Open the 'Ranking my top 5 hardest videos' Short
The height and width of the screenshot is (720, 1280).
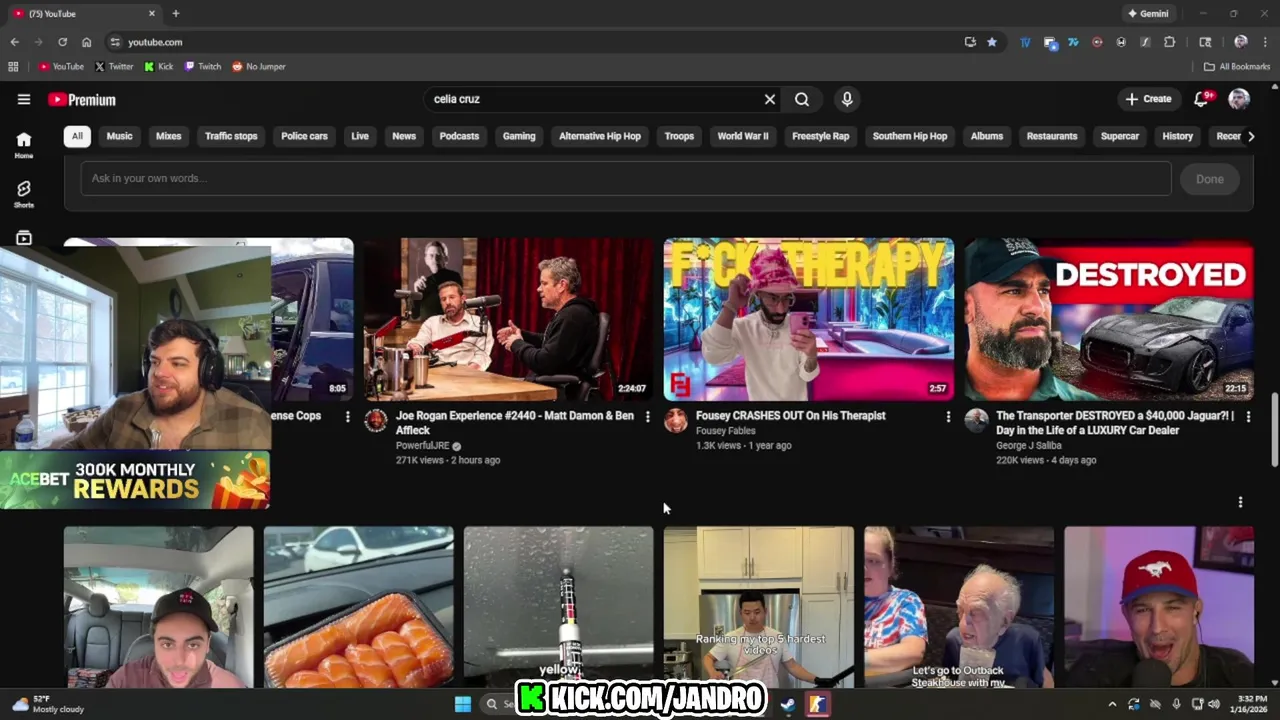point(758,607)
